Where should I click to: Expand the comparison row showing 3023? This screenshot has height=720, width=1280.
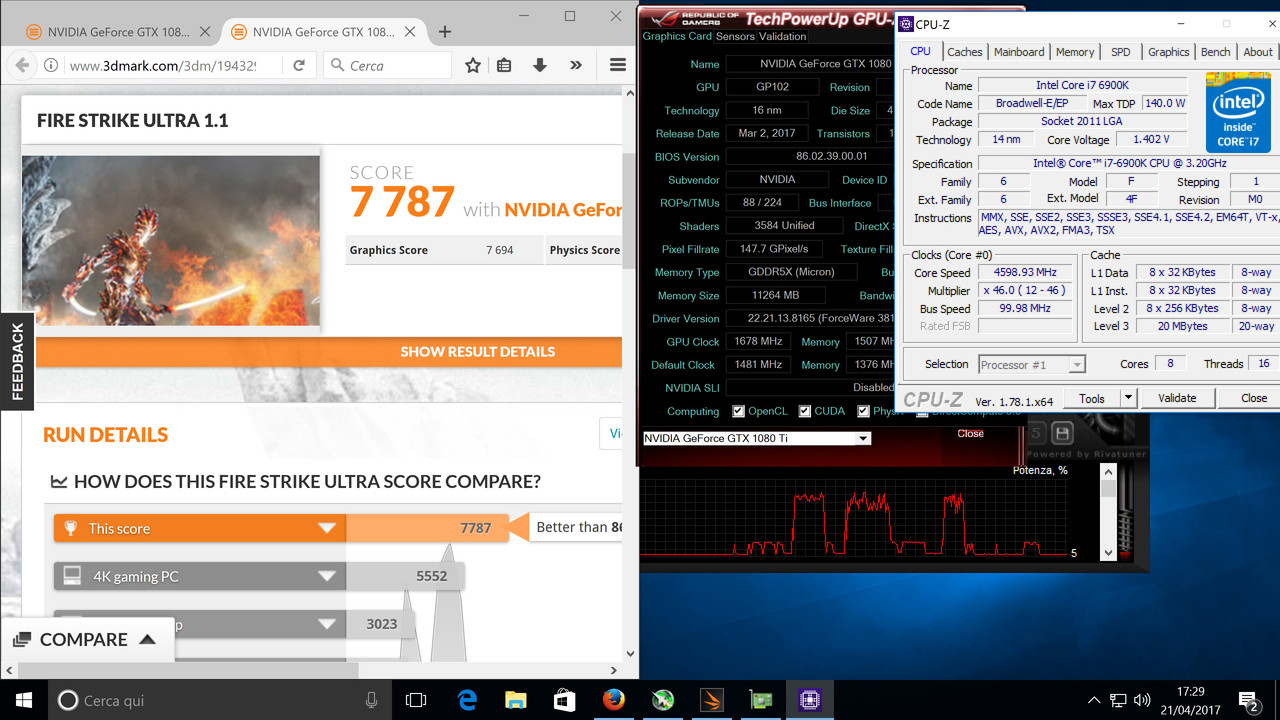click(326, 624)
